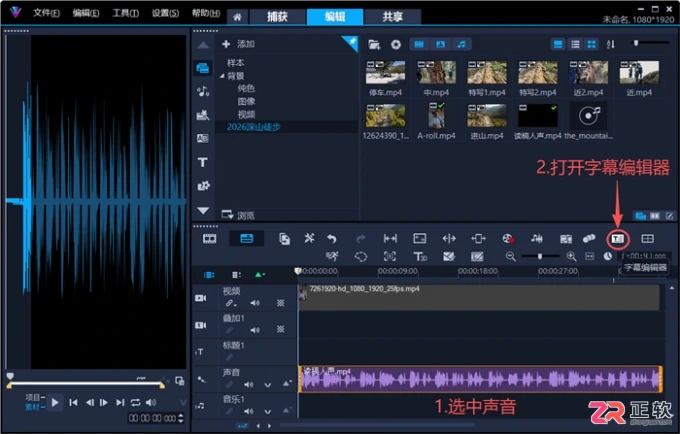Open the auto music icon
Image resolution: width=680 pixels, height=434 pixels.
tap(566, 239)
